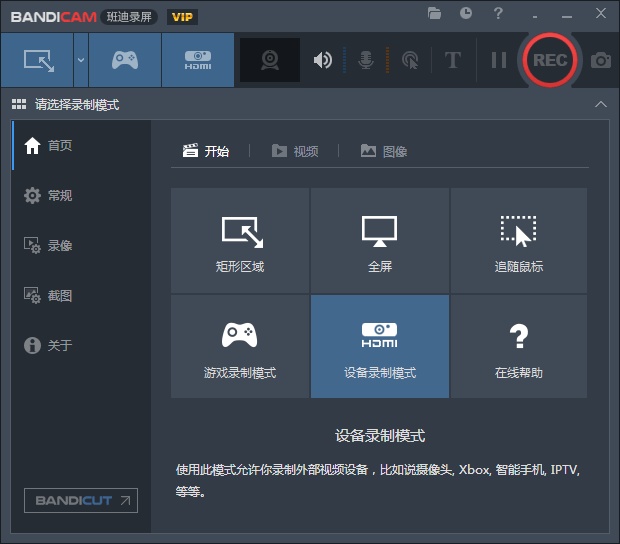
Task: Select rectangle screen recording mode in toolbar
Action: 37,60
